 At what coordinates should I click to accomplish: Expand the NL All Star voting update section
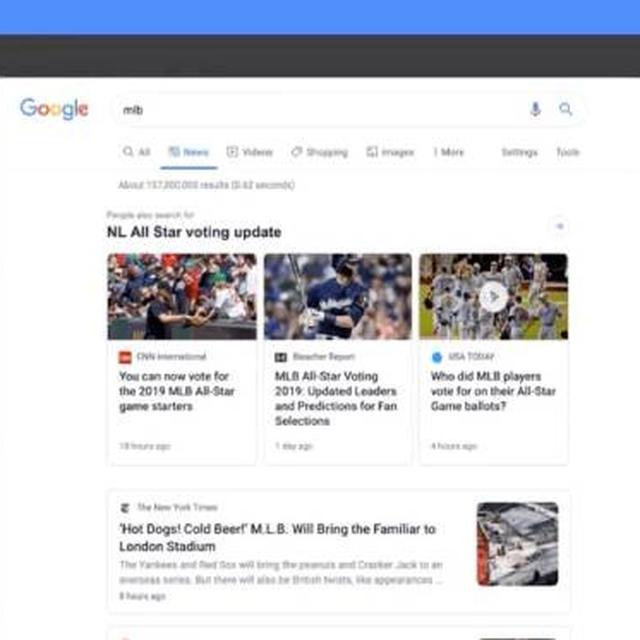pyautogui.click(x=560, y=226)
